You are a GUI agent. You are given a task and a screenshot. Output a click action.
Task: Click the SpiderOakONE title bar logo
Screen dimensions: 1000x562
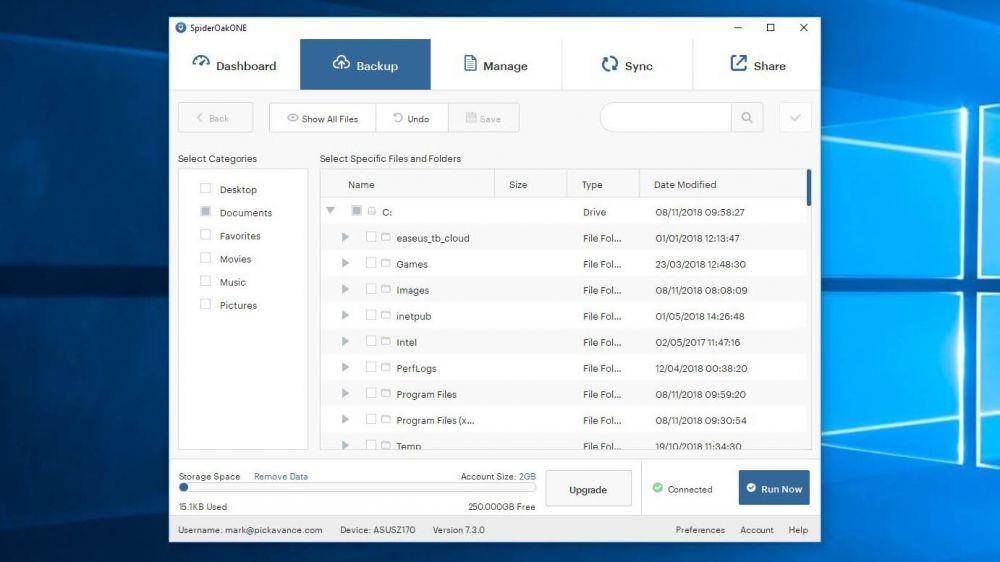(180, 27)
